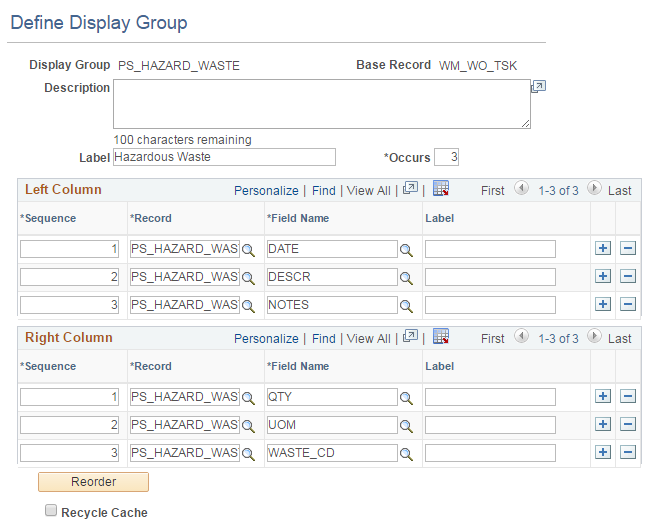Delete the DESCR row
Screen dimensions: 645x525
(628, 277)
